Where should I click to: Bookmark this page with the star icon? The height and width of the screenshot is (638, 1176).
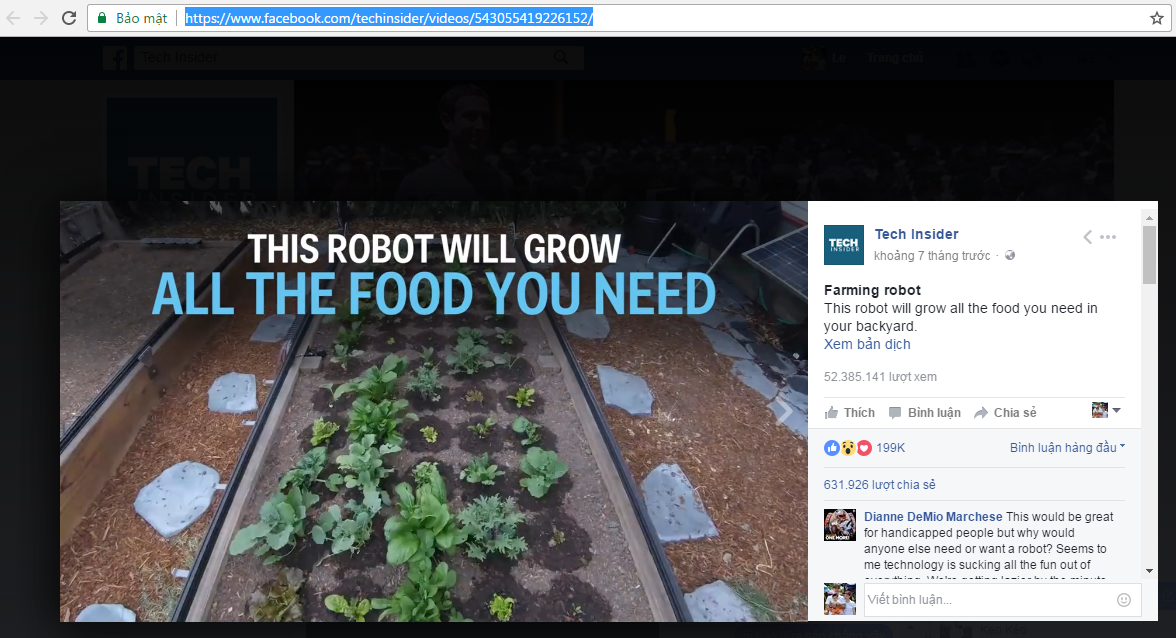[1157, 18]
